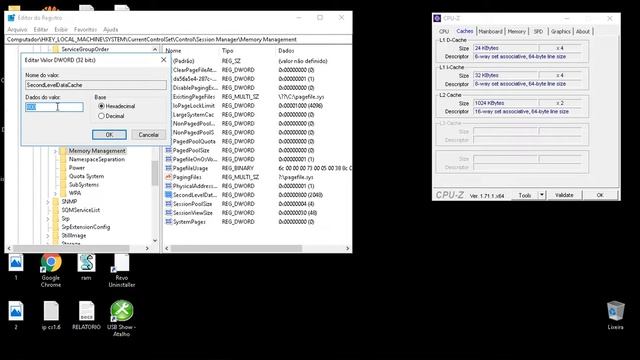Select the PagefileUsage binary value icon
Viewport: 640px width, 360px height.
(168, 168)
